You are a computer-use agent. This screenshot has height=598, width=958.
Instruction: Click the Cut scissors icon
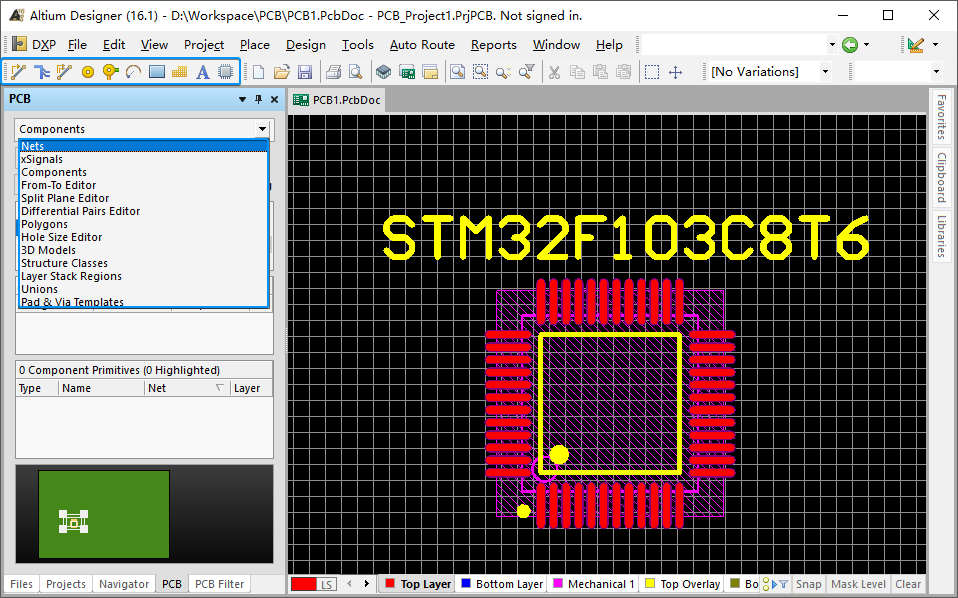(554, 72)
